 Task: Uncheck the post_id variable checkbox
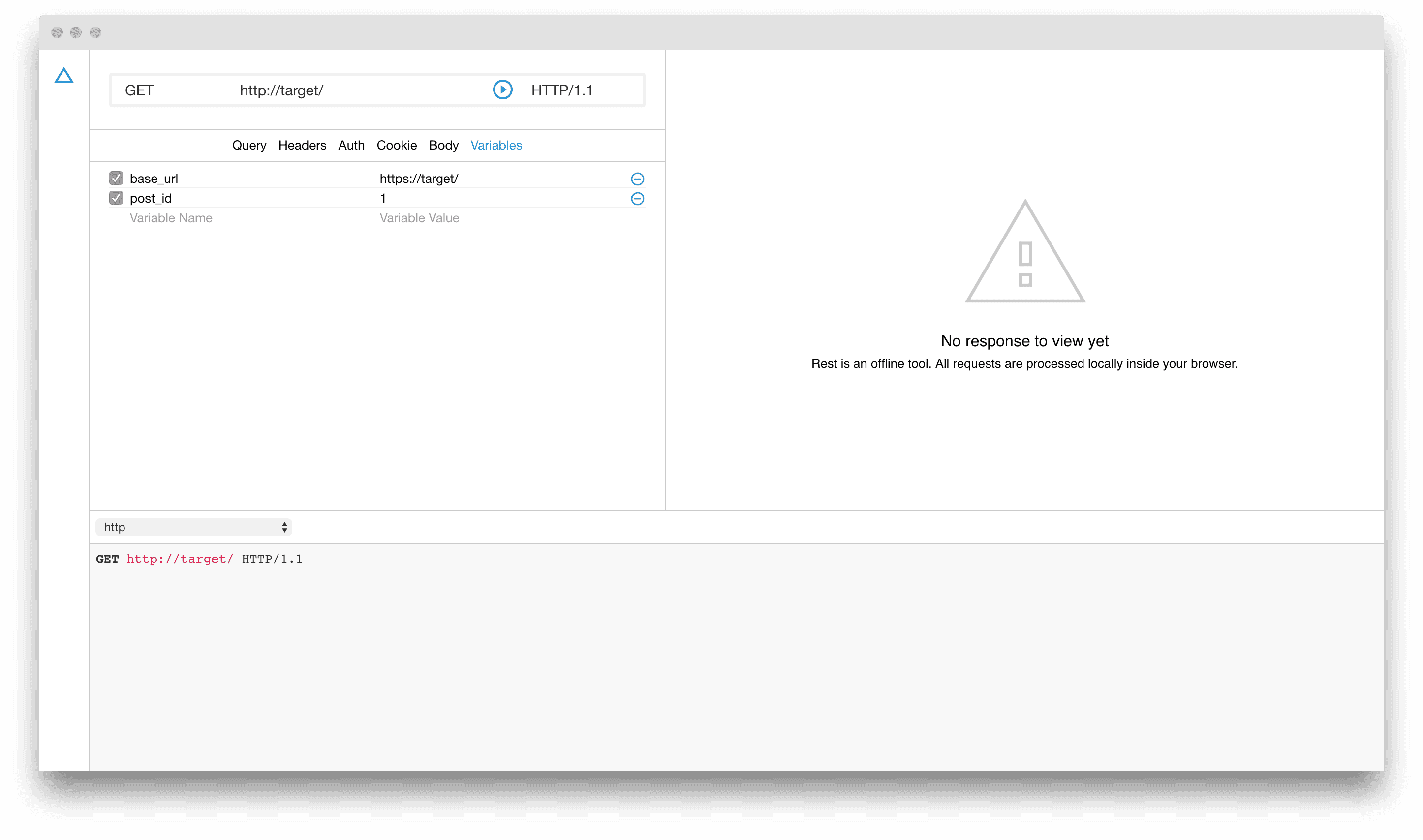(116, 198)
